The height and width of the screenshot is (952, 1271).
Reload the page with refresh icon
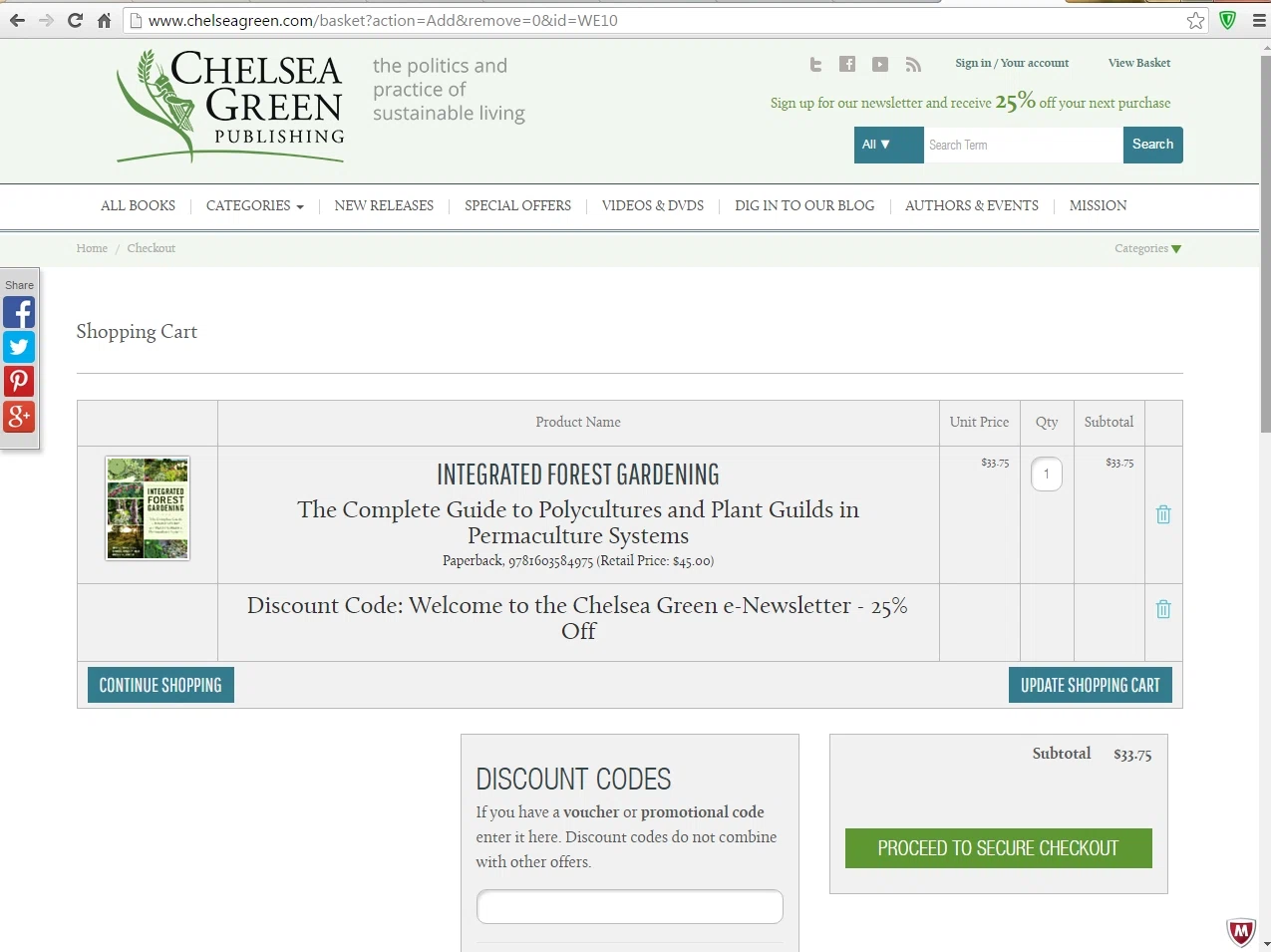coord(75,20)
